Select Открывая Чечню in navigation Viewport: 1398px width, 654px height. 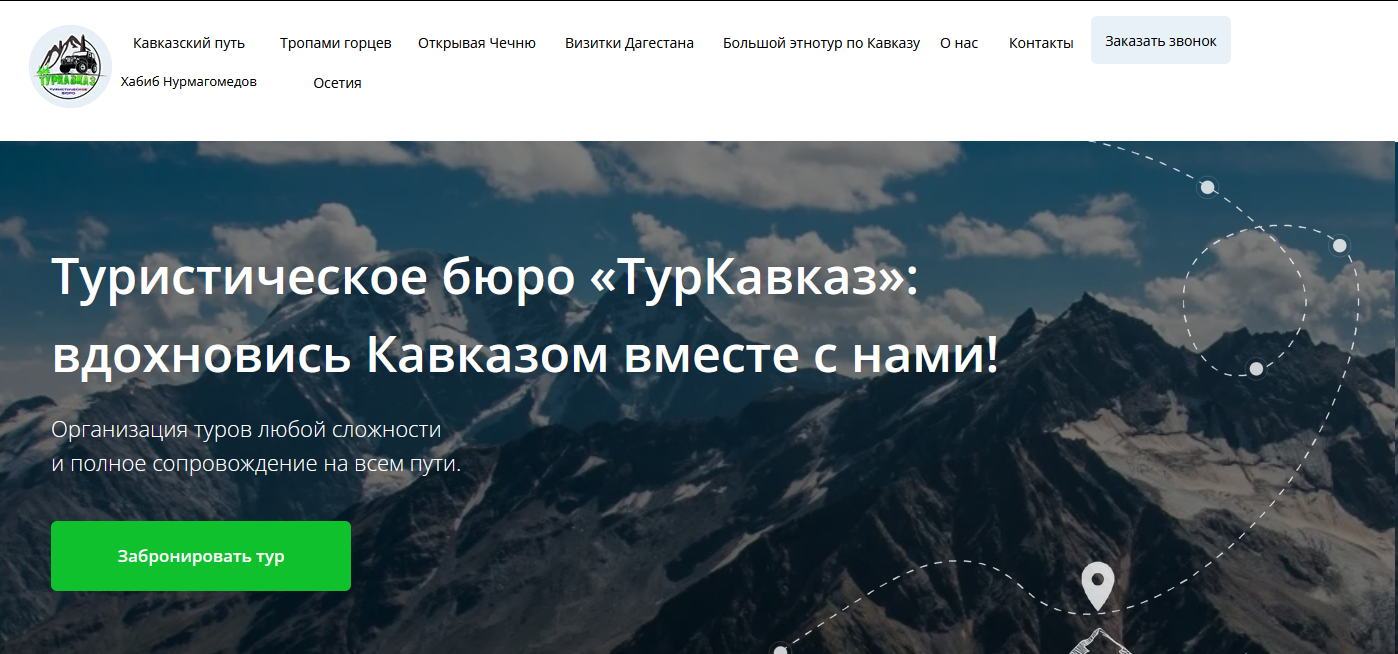[x=477, y=43]
